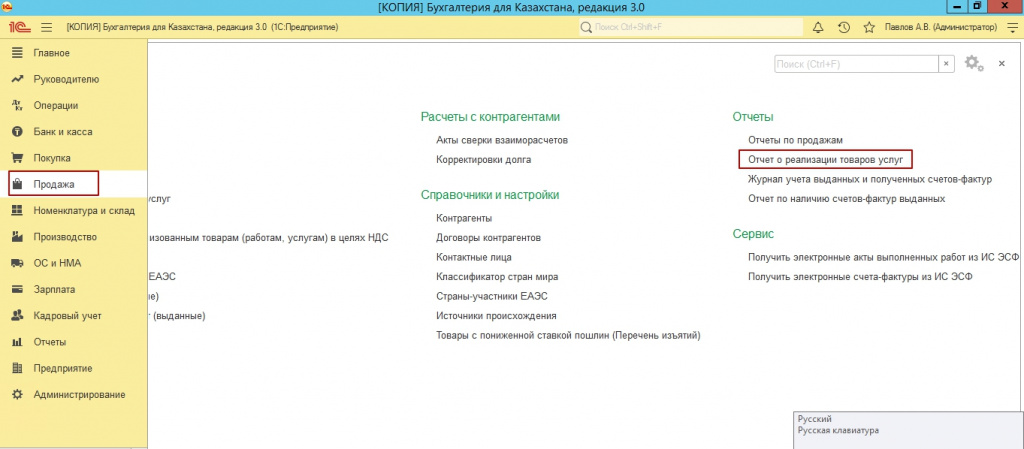The image size is (1024, 449).
Task: Click the Операции Дт/Кт icon
Action: coord(18,105)
